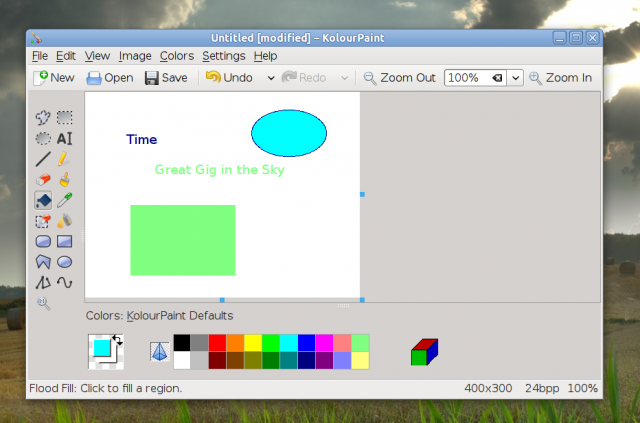Viewport: 640px width, 423px height.
Task: Select the Curve tool
Action: (x=64, y=283)
